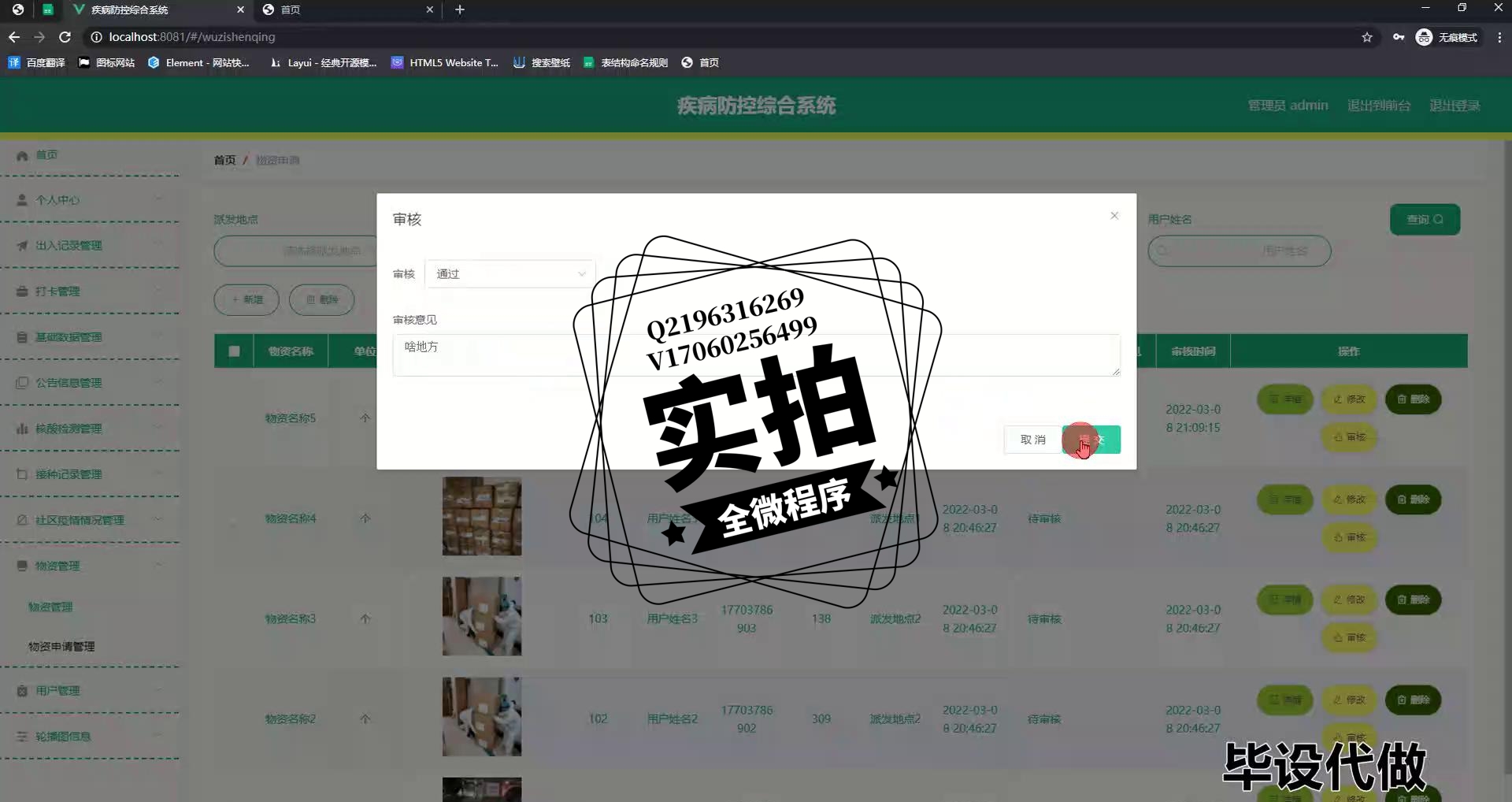Click 删除 button for 物资名称2 row
This screenshot has width=1512, height=802.
[x=1413, y=700]
